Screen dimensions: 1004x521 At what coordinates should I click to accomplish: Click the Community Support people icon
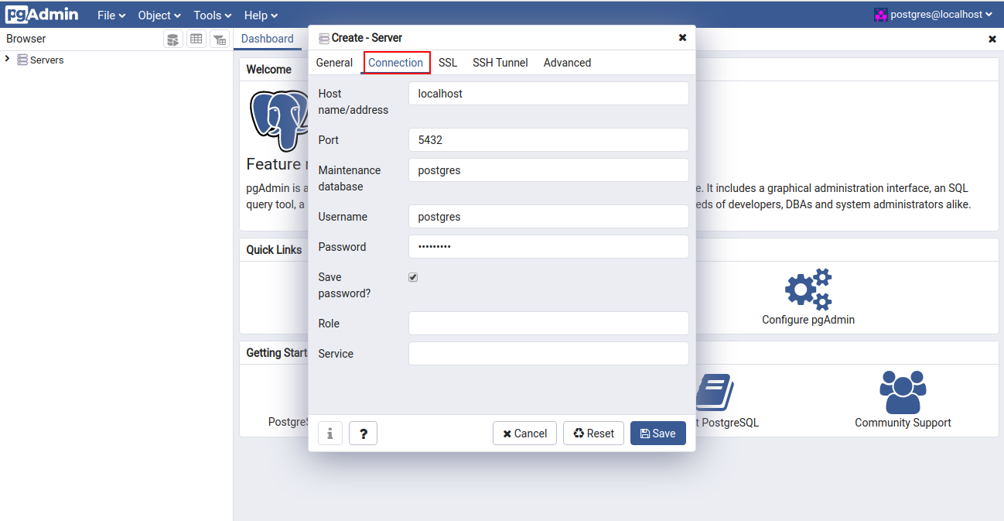click(x=902, y=392)
